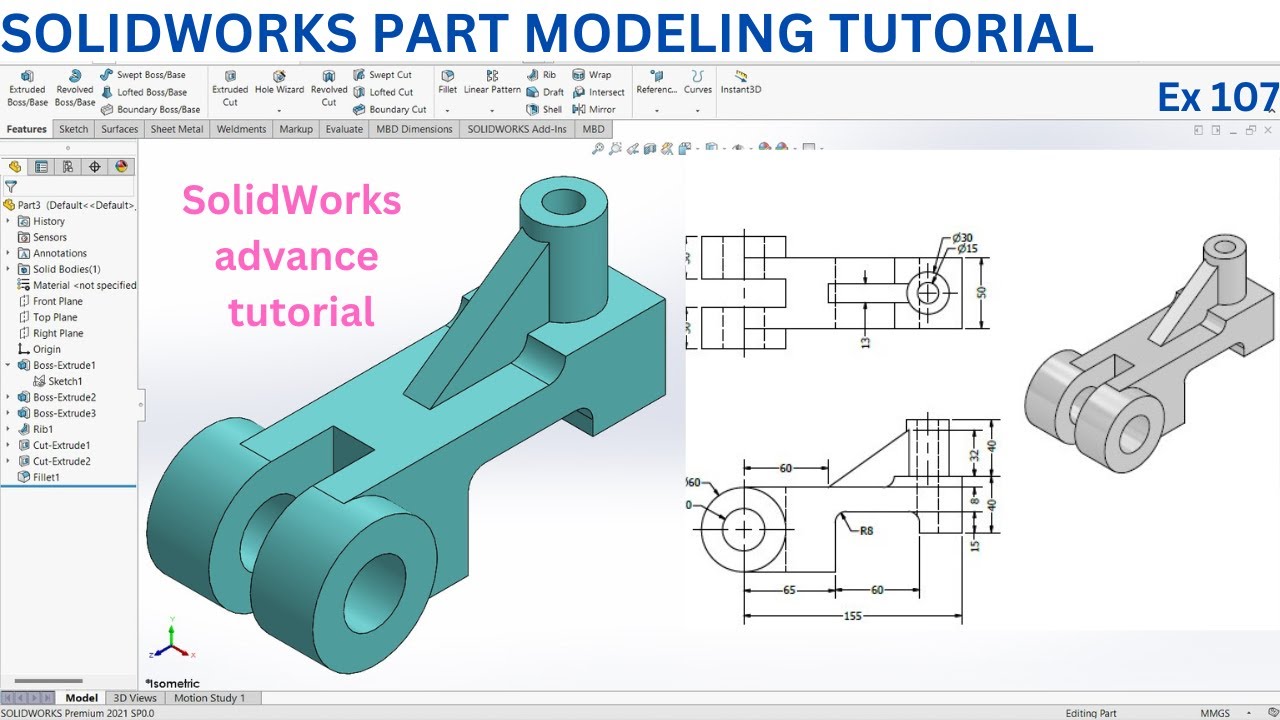Open the PropertyManager panel icon
Image resolution: width=1280 pixels, height=720 pixels.
pyautogui.click(x=41, y=167)
